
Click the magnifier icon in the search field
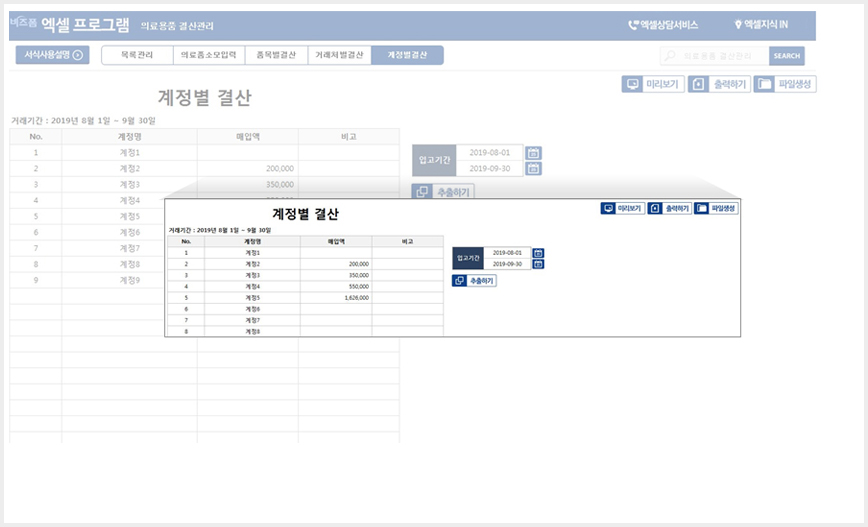pos(670,56)
